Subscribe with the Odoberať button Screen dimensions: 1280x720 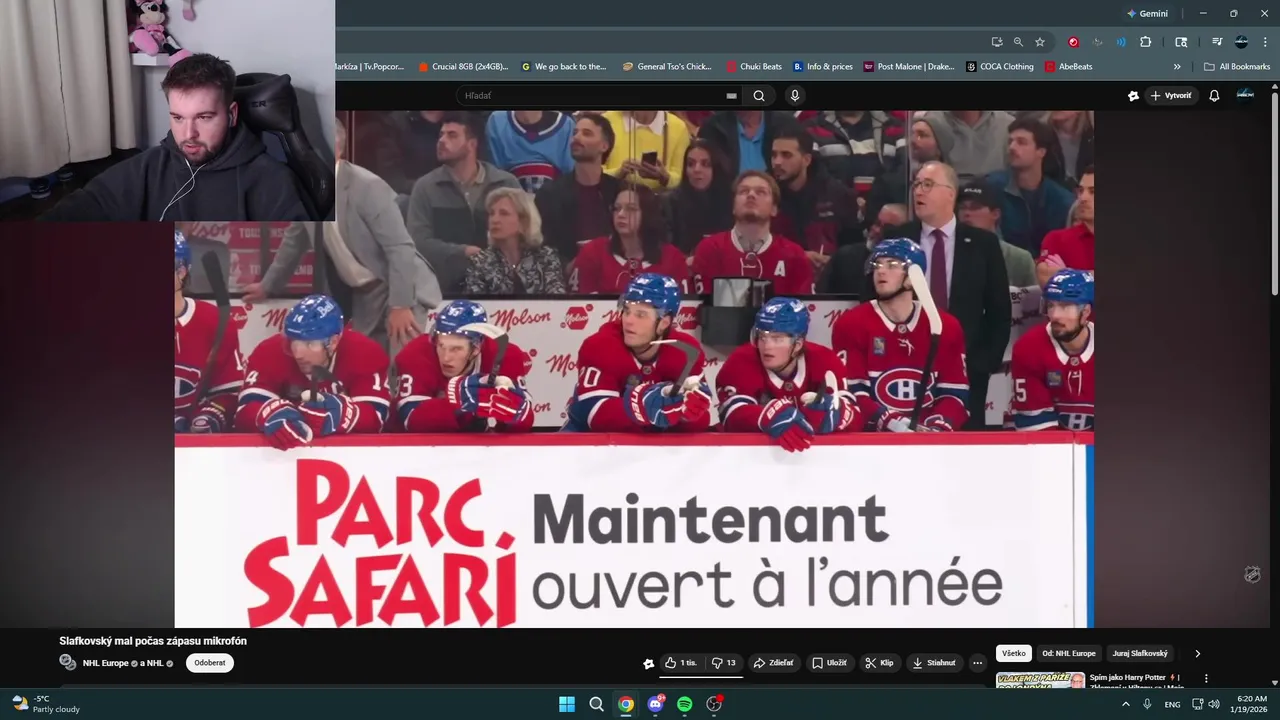(x=210, y=663)
